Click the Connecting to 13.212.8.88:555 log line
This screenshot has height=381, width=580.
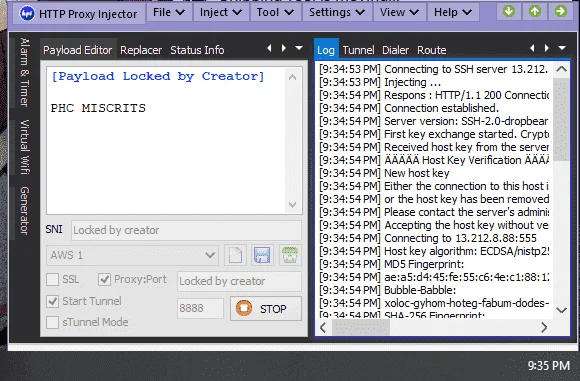[428, 238]
